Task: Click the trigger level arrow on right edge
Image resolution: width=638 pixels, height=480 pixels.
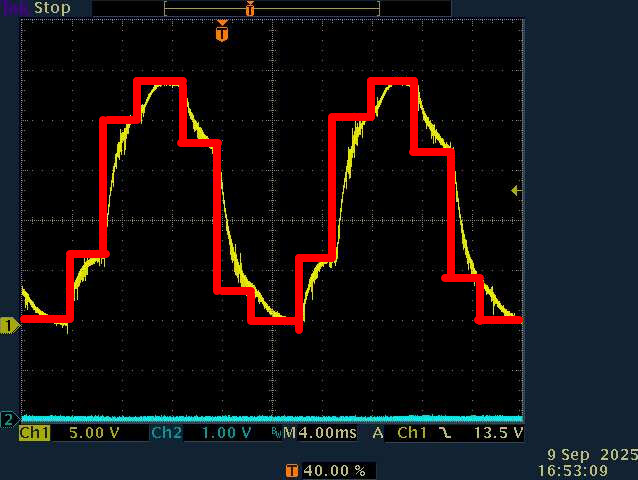Action: tap(516, 190)
